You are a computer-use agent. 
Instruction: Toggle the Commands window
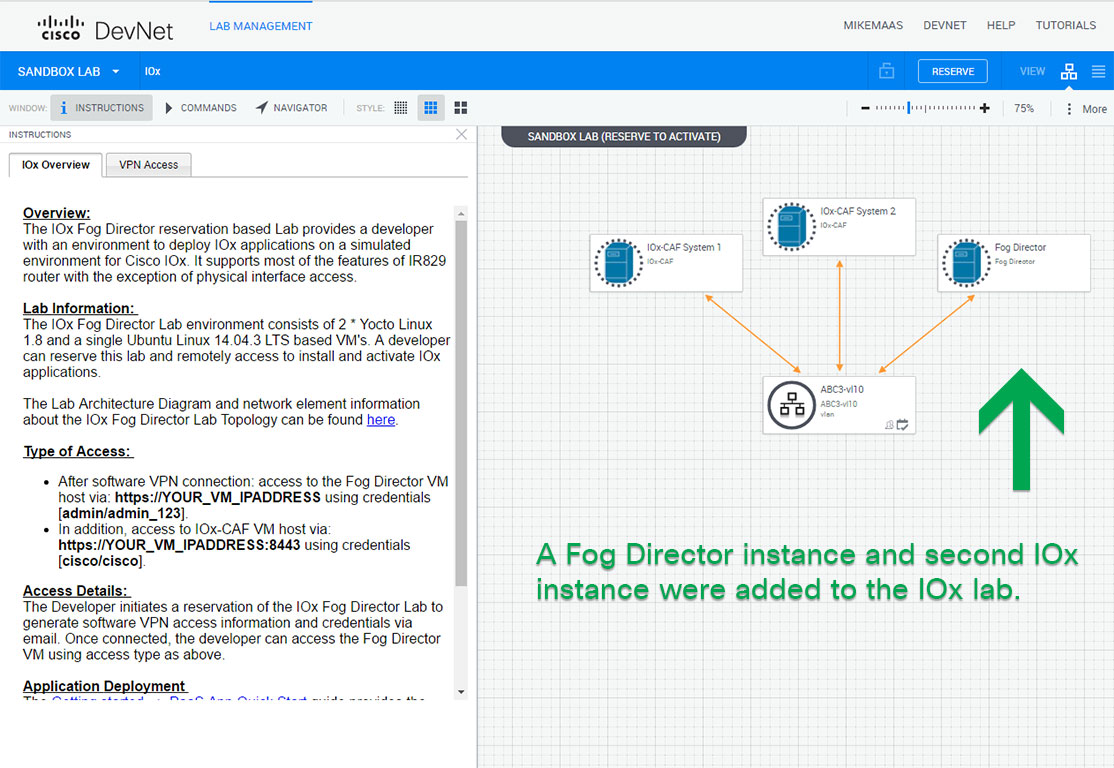point(201,108)
